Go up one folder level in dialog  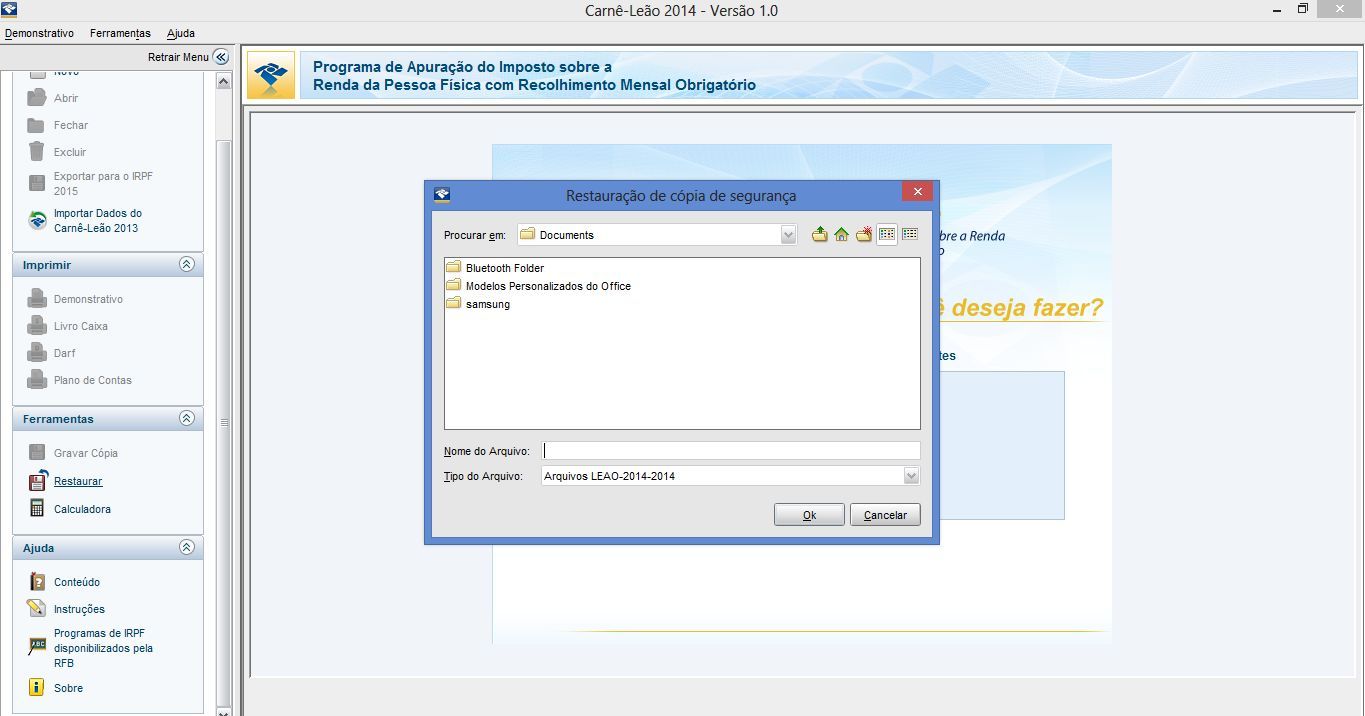tap(819, 235)
